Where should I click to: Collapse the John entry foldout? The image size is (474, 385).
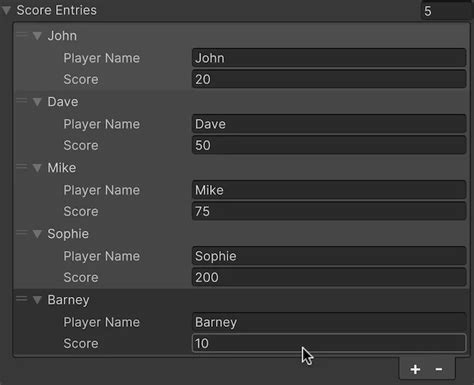(37, 36)
